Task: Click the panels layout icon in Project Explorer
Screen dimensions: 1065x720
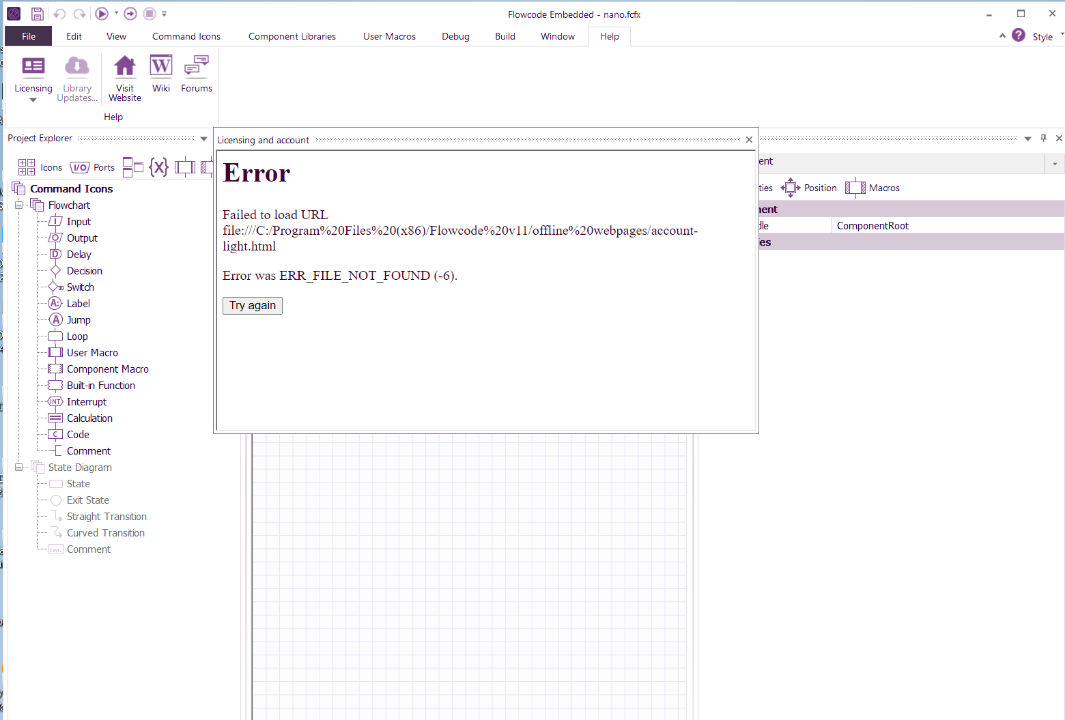Action: point(133,166)
